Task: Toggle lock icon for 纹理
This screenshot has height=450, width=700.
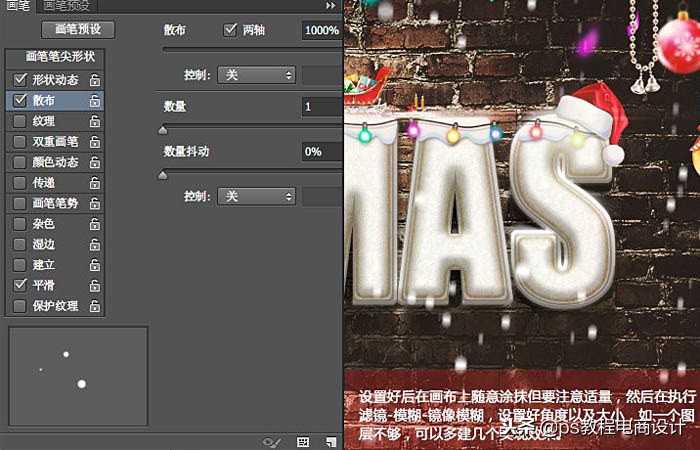Action: [95, 121]
